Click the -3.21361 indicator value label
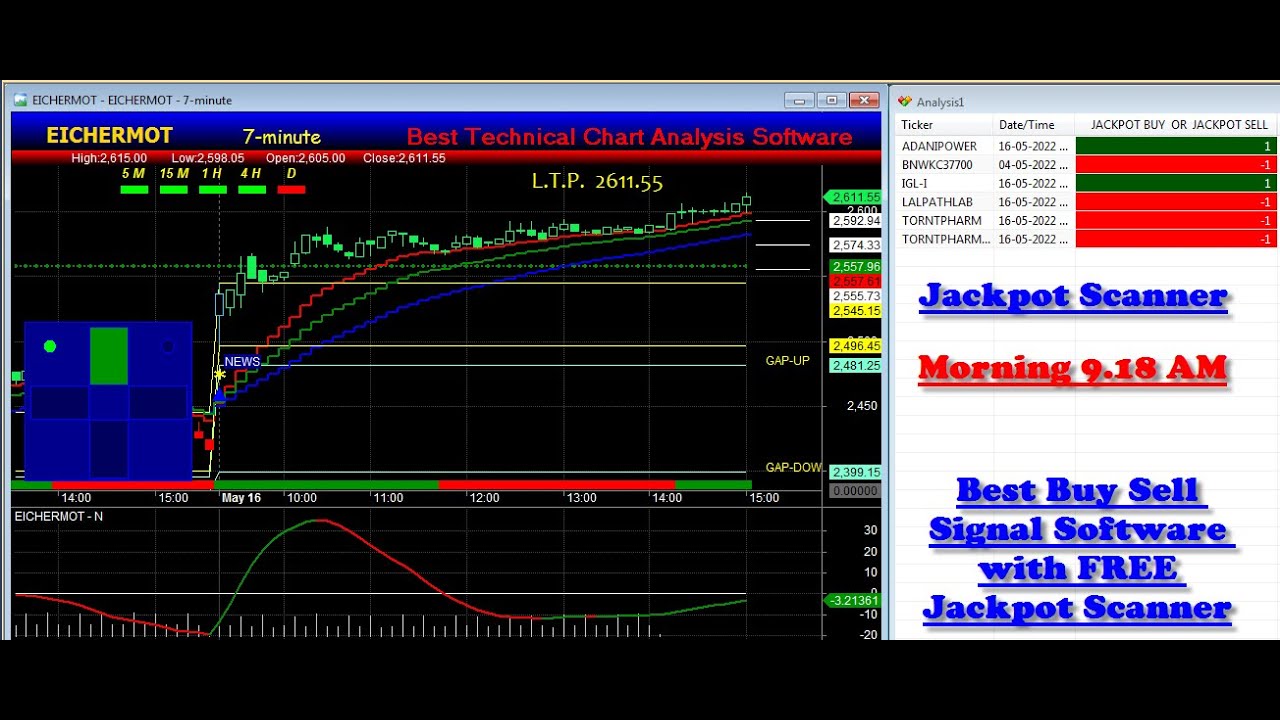The height and width of the screenshot is (720, 1280). 852,600
